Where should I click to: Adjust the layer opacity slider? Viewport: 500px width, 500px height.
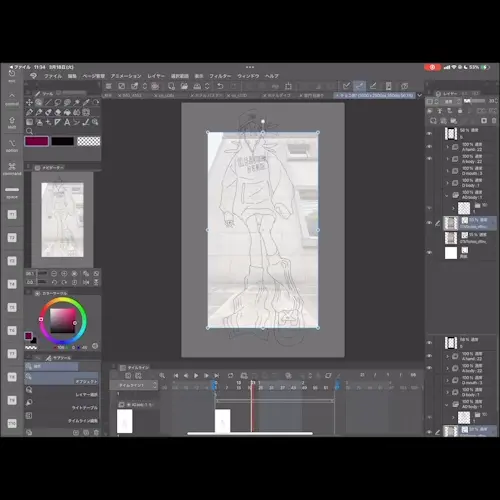(475, 101)
